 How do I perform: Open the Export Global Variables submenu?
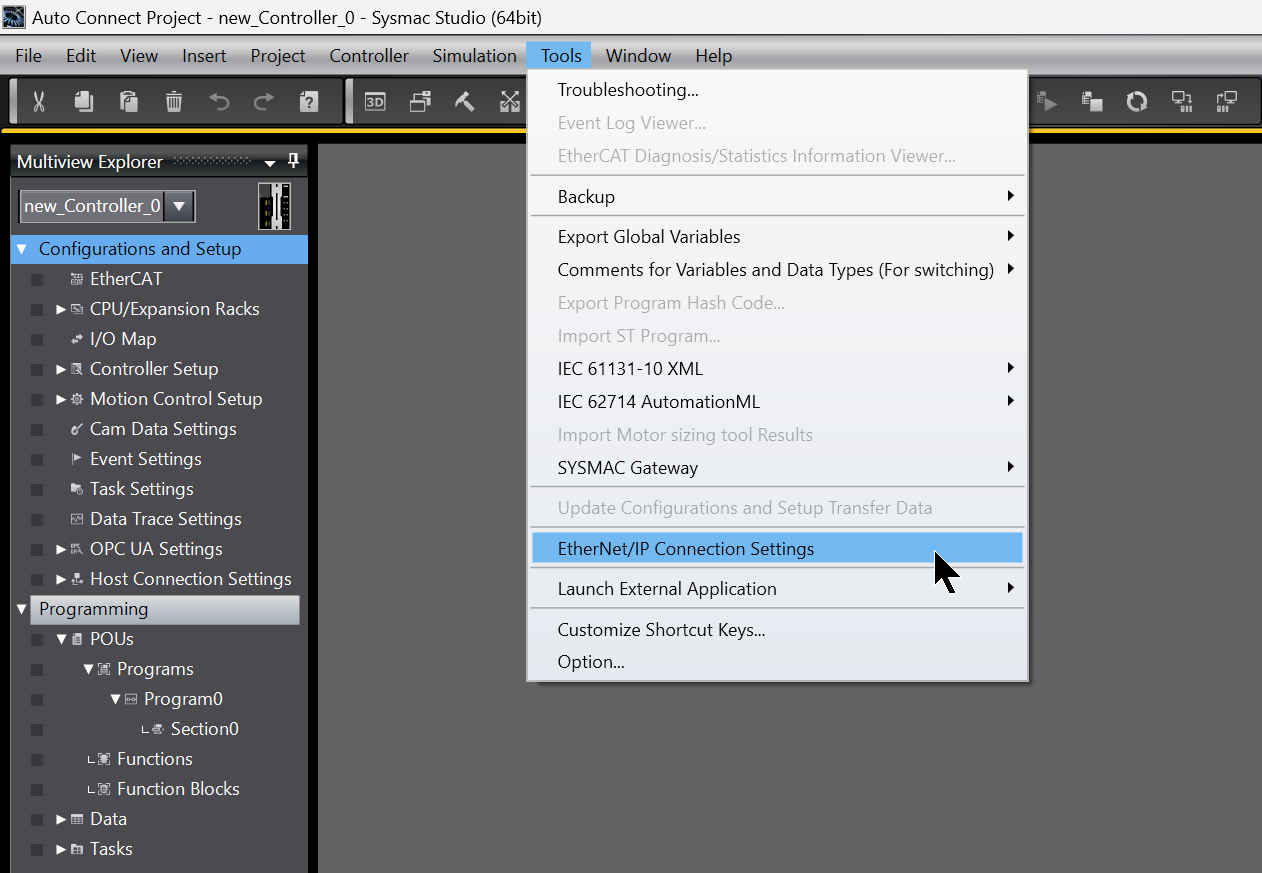(x=777, y=237)
